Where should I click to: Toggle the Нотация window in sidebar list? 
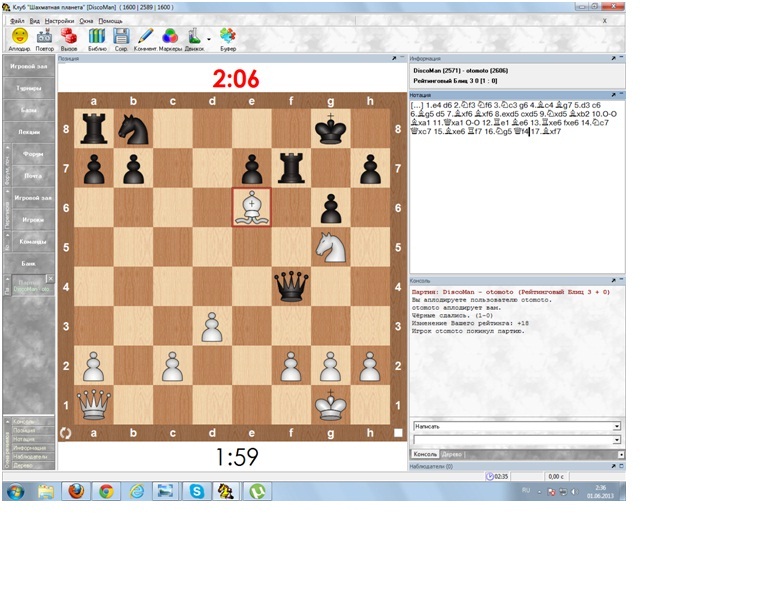[33, 439]
